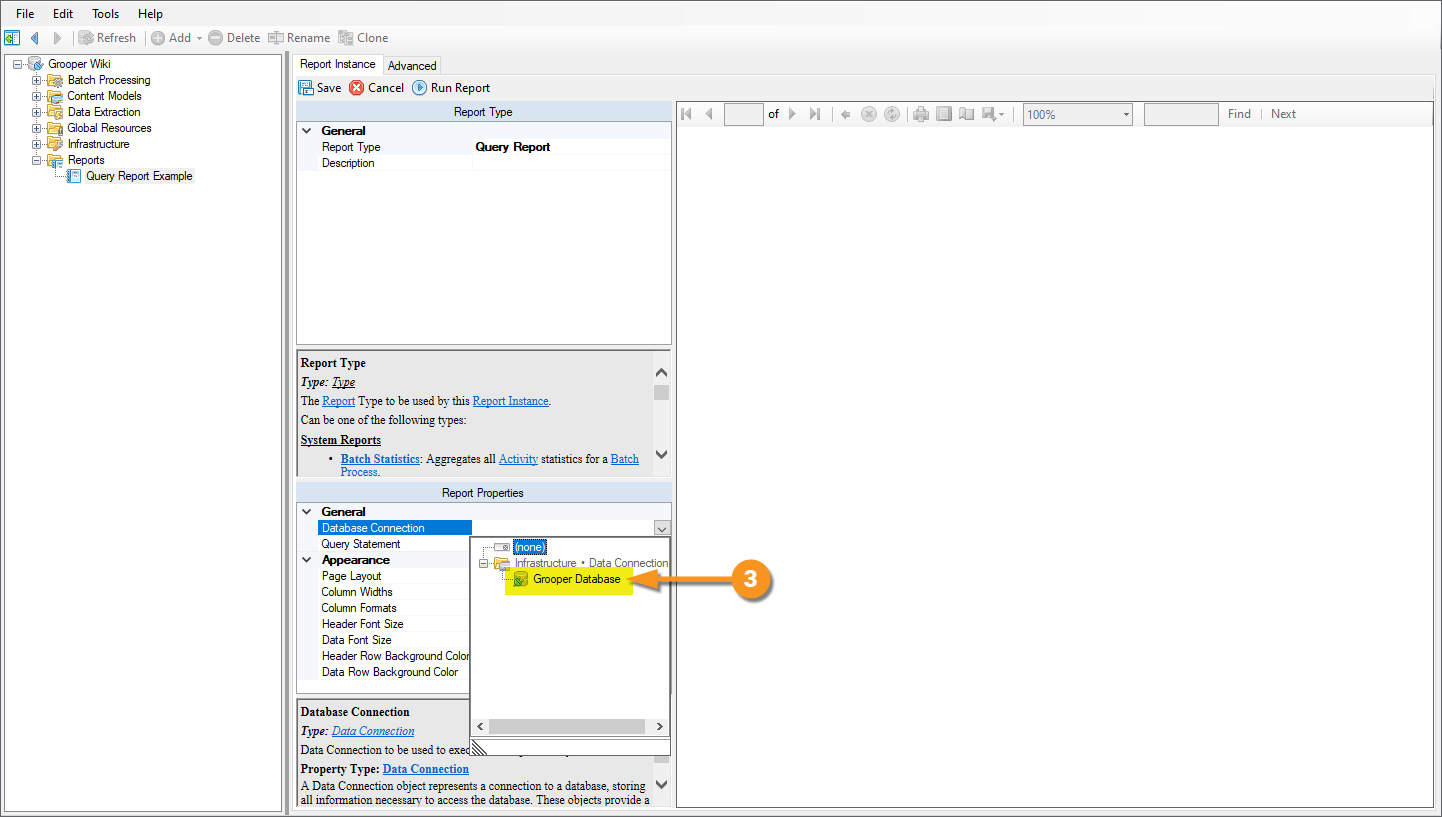Image resolution: width=1442 pixels, height=817 pixels.
Task: Collapse the General section under Report Type
Action: [307, 131]
